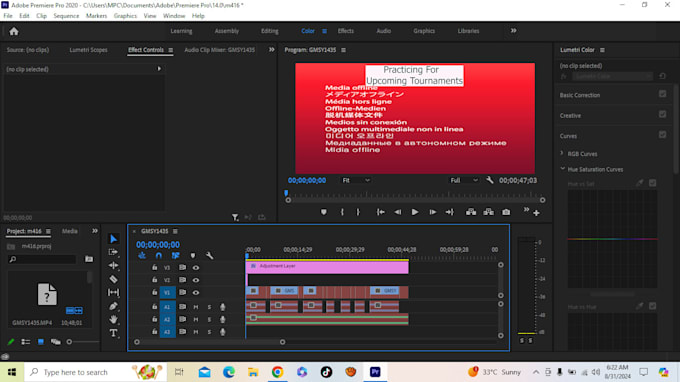Click the Project panel search field
The height and width of the screenshot is (382, 680).
pos(42,259)
